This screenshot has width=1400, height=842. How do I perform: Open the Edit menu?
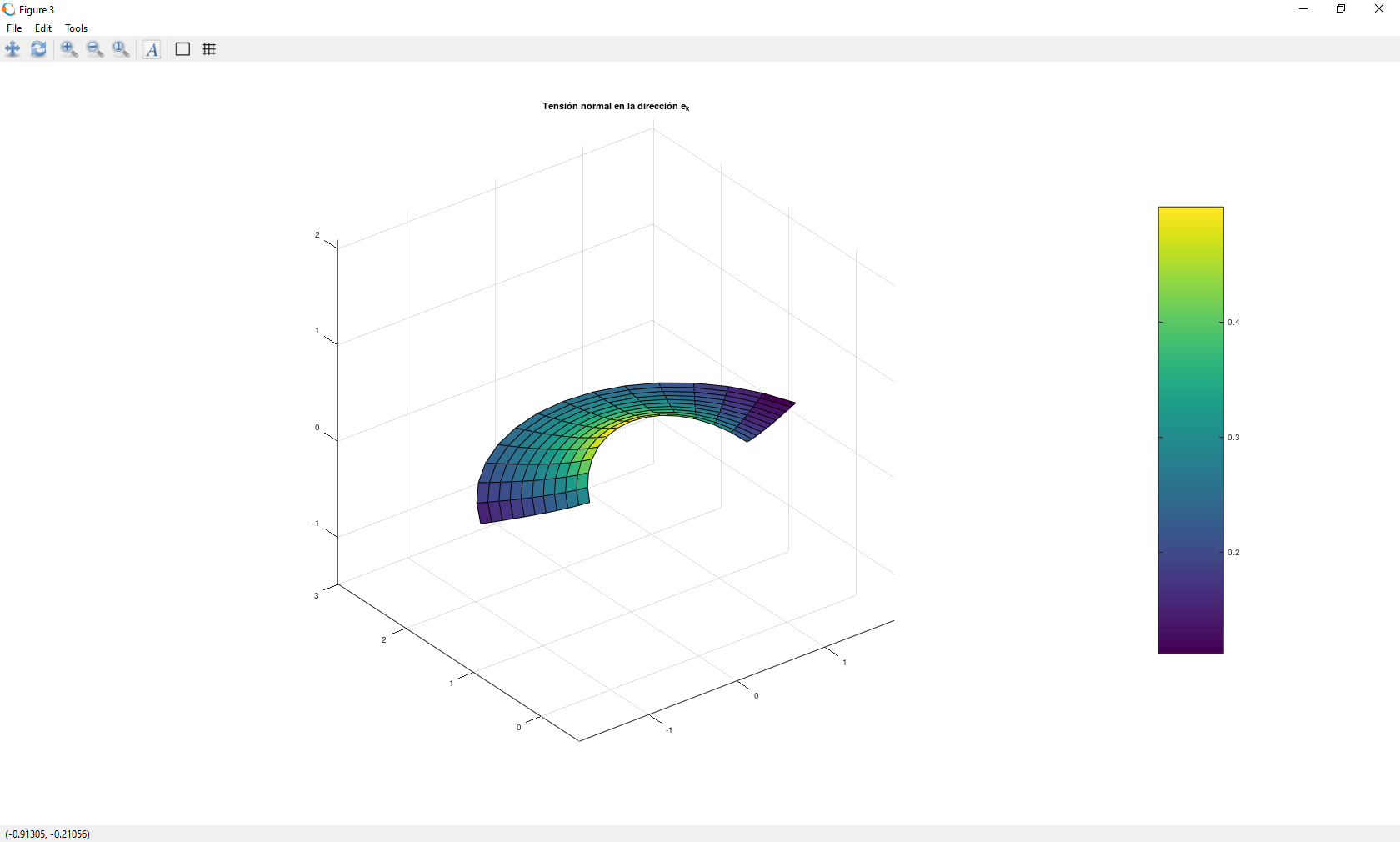tap(43, 28)
